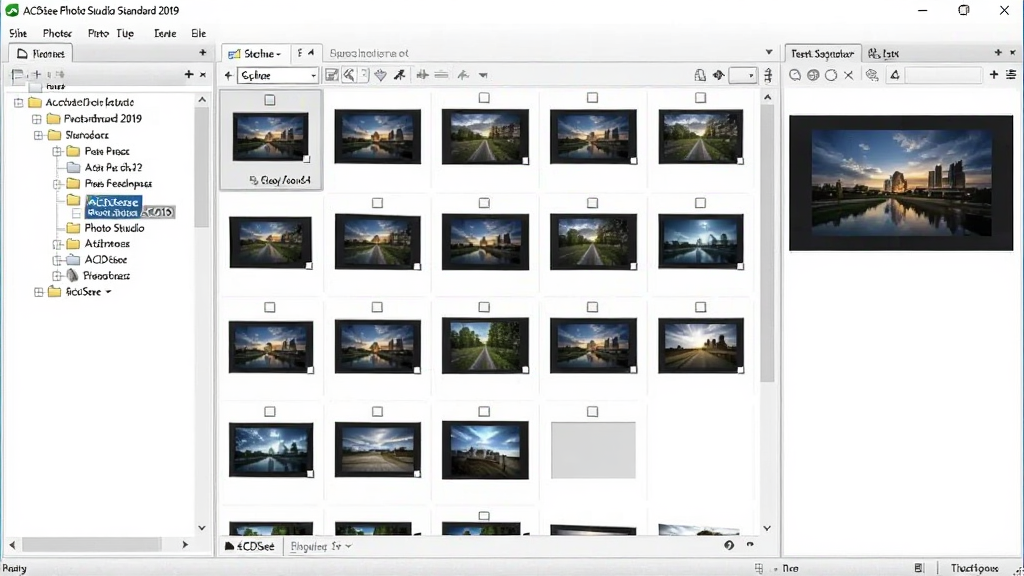Viewport: 1024px width, 576px height.
Task: Open the dropdown arrow at the address bar's right end
Action: tap(769, 52)
